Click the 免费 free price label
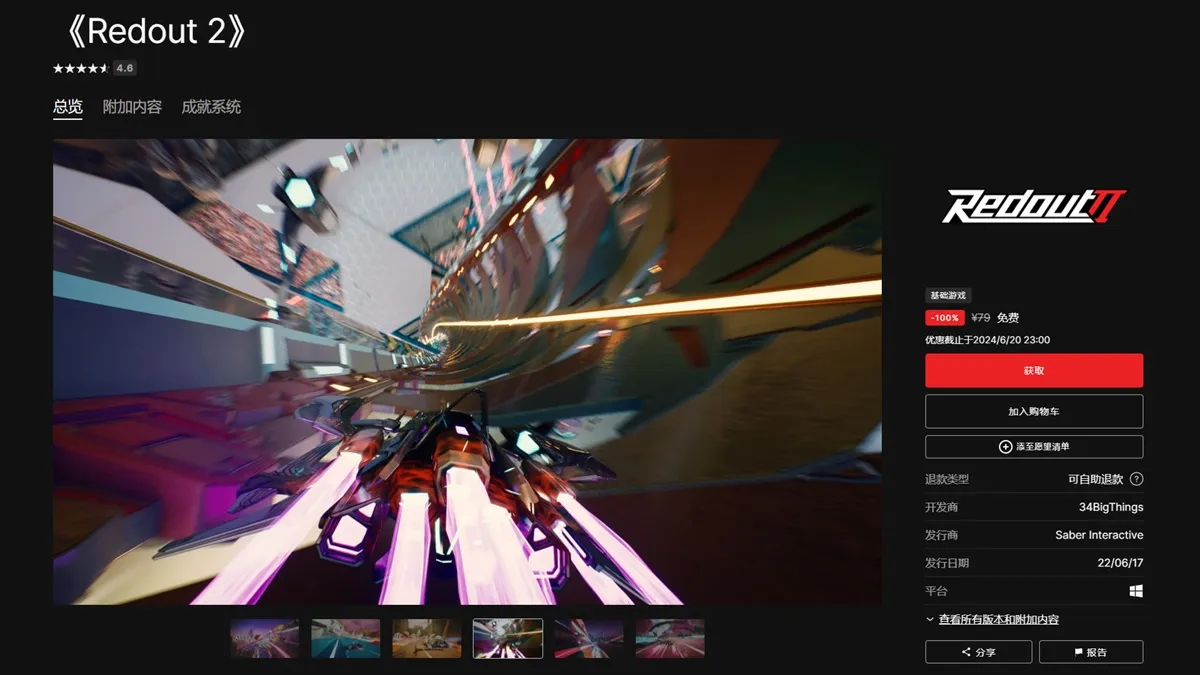 (x=1008, y=318)
